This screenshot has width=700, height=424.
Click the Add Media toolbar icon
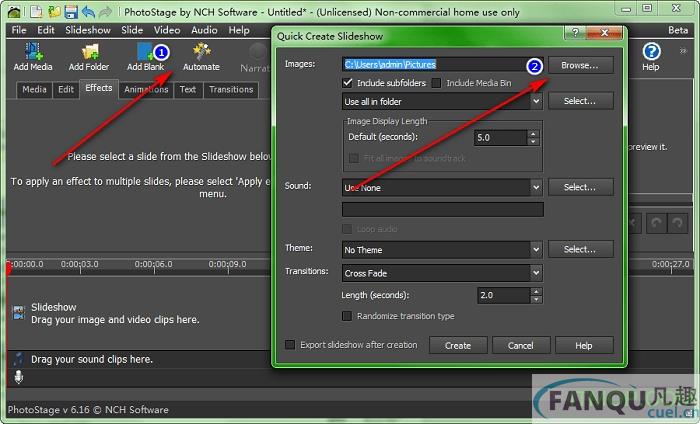[x=33, y=57]
